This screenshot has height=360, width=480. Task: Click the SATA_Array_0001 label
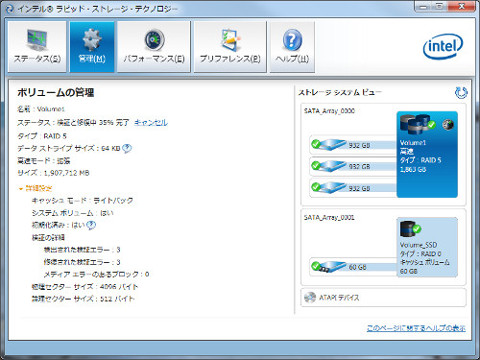coord(329,218)
